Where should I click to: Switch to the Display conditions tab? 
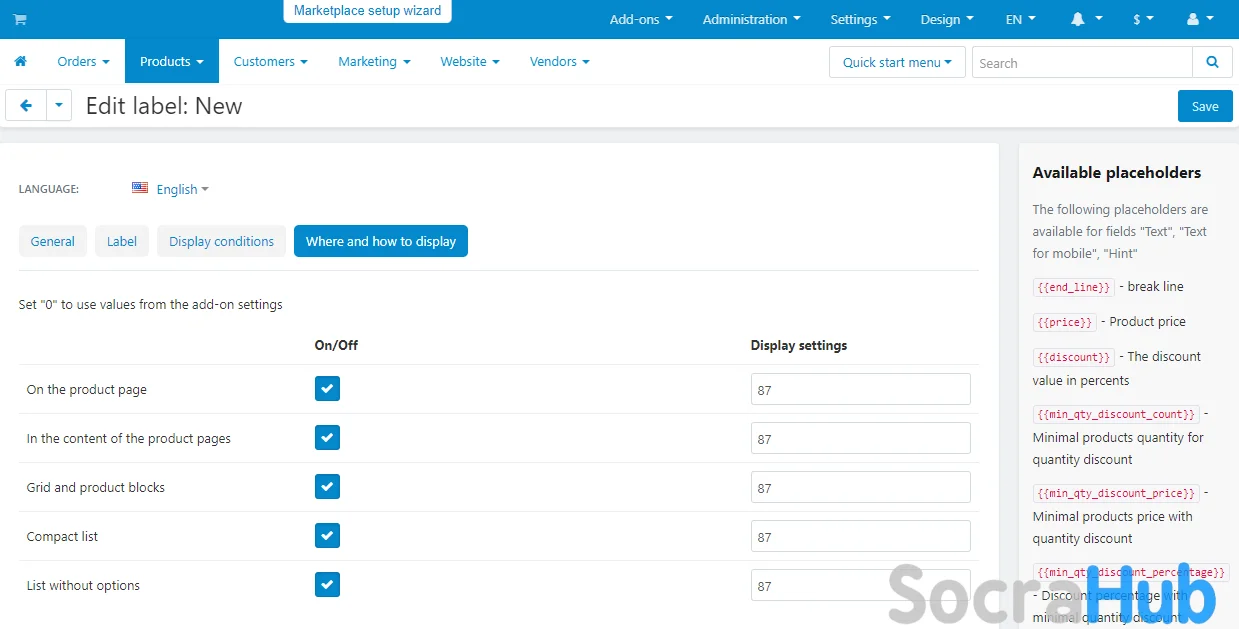point(221,241)
